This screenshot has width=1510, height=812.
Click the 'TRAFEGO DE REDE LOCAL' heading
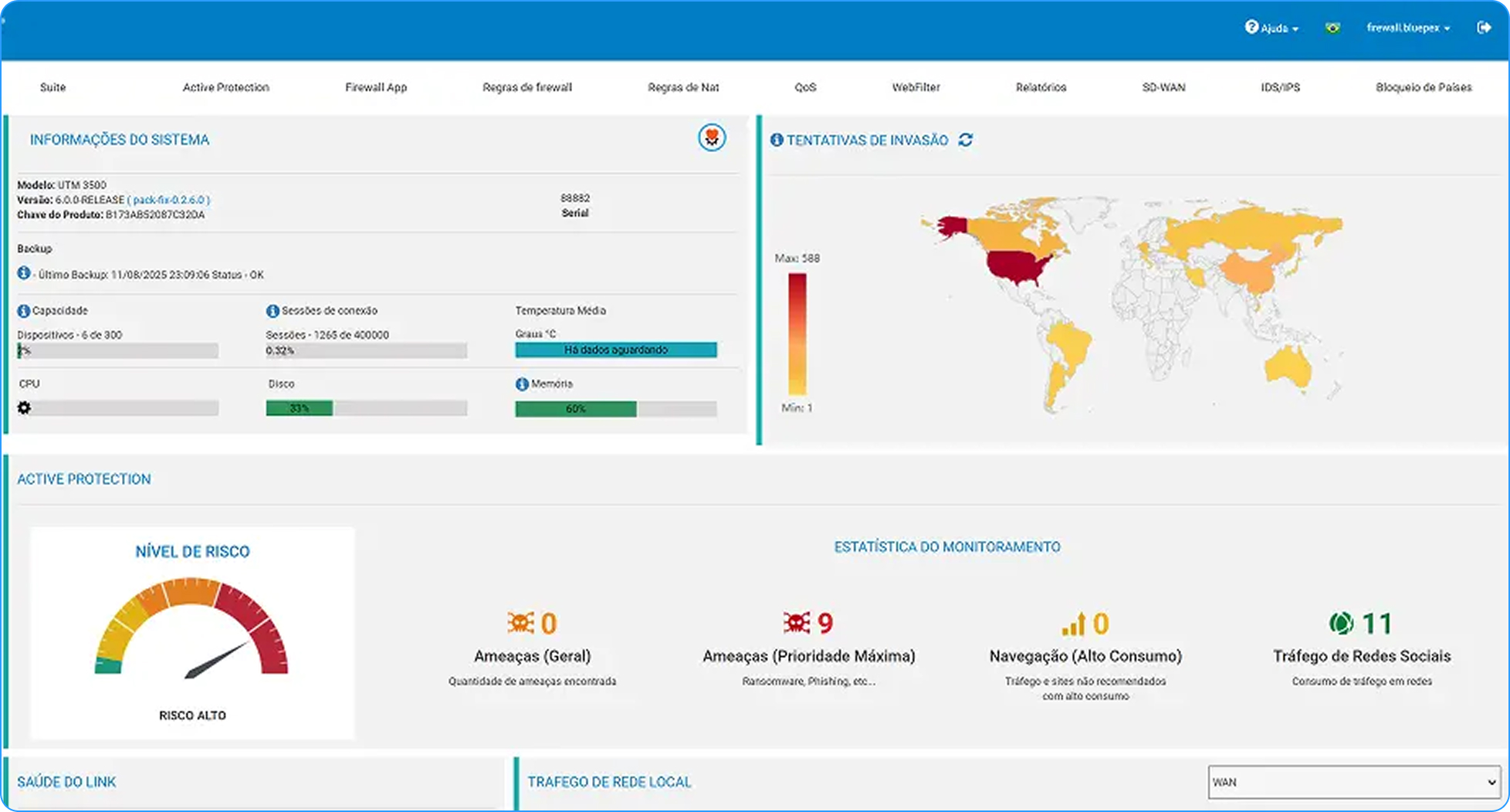click(x=609, y=782)
